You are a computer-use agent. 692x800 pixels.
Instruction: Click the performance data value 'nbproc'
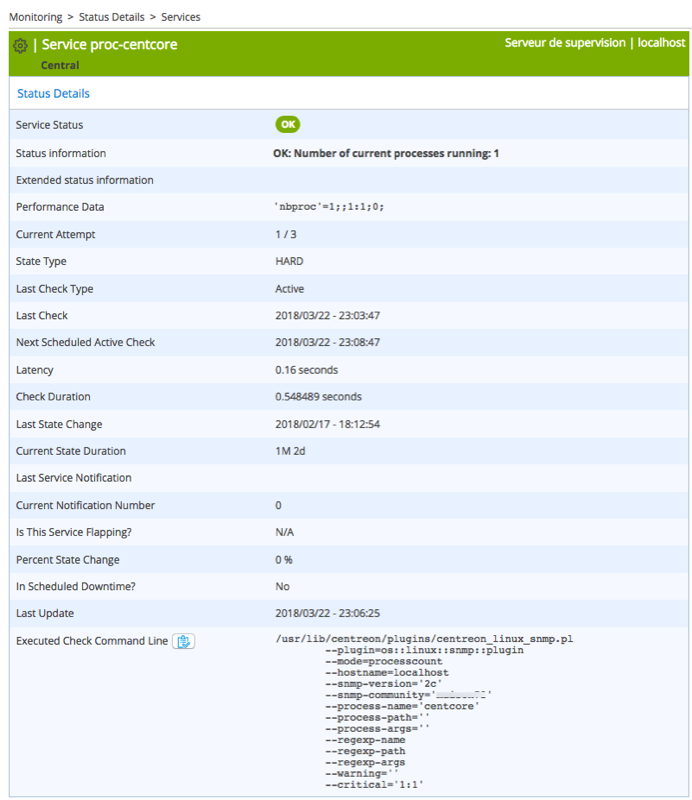click(329, 207)
